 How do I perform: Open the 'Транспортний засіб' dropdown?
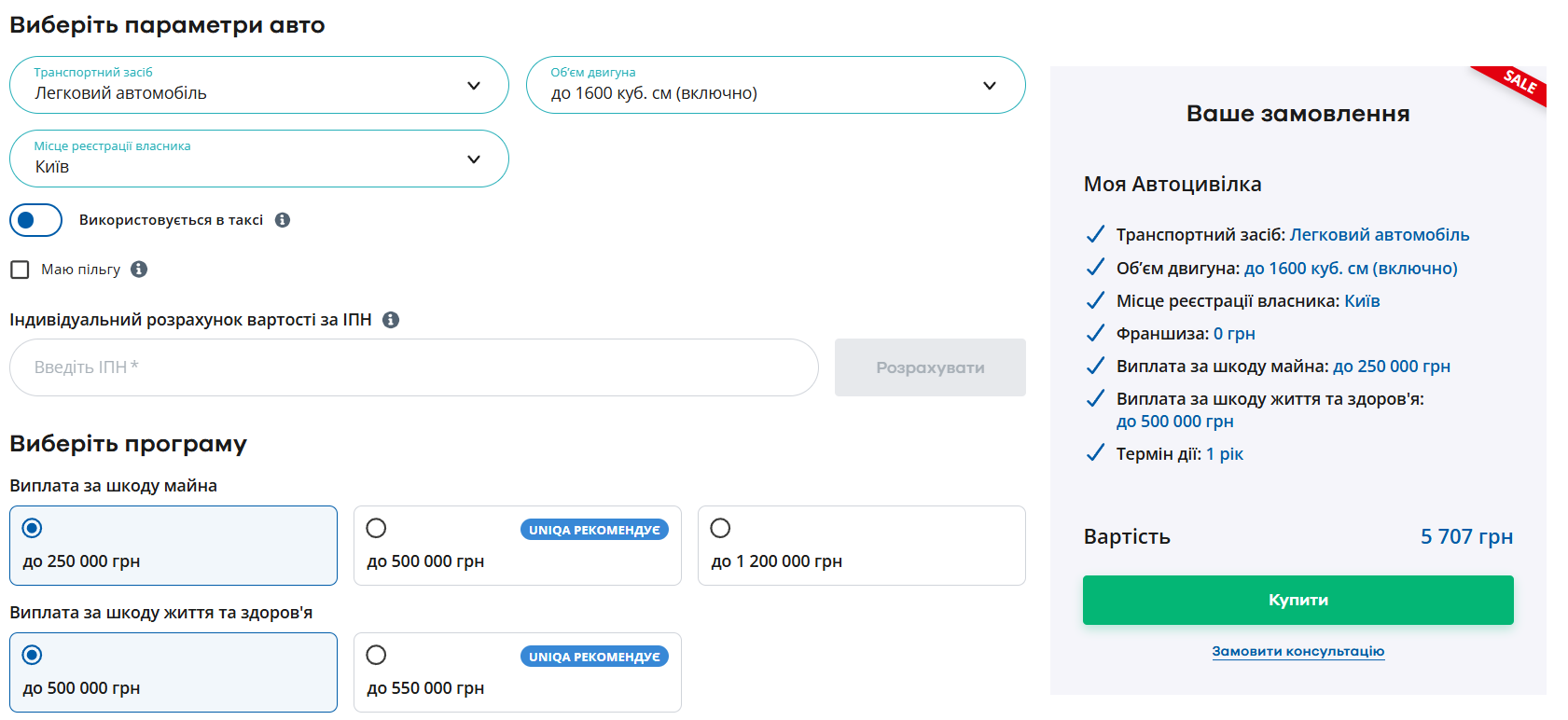coord(258,85)
